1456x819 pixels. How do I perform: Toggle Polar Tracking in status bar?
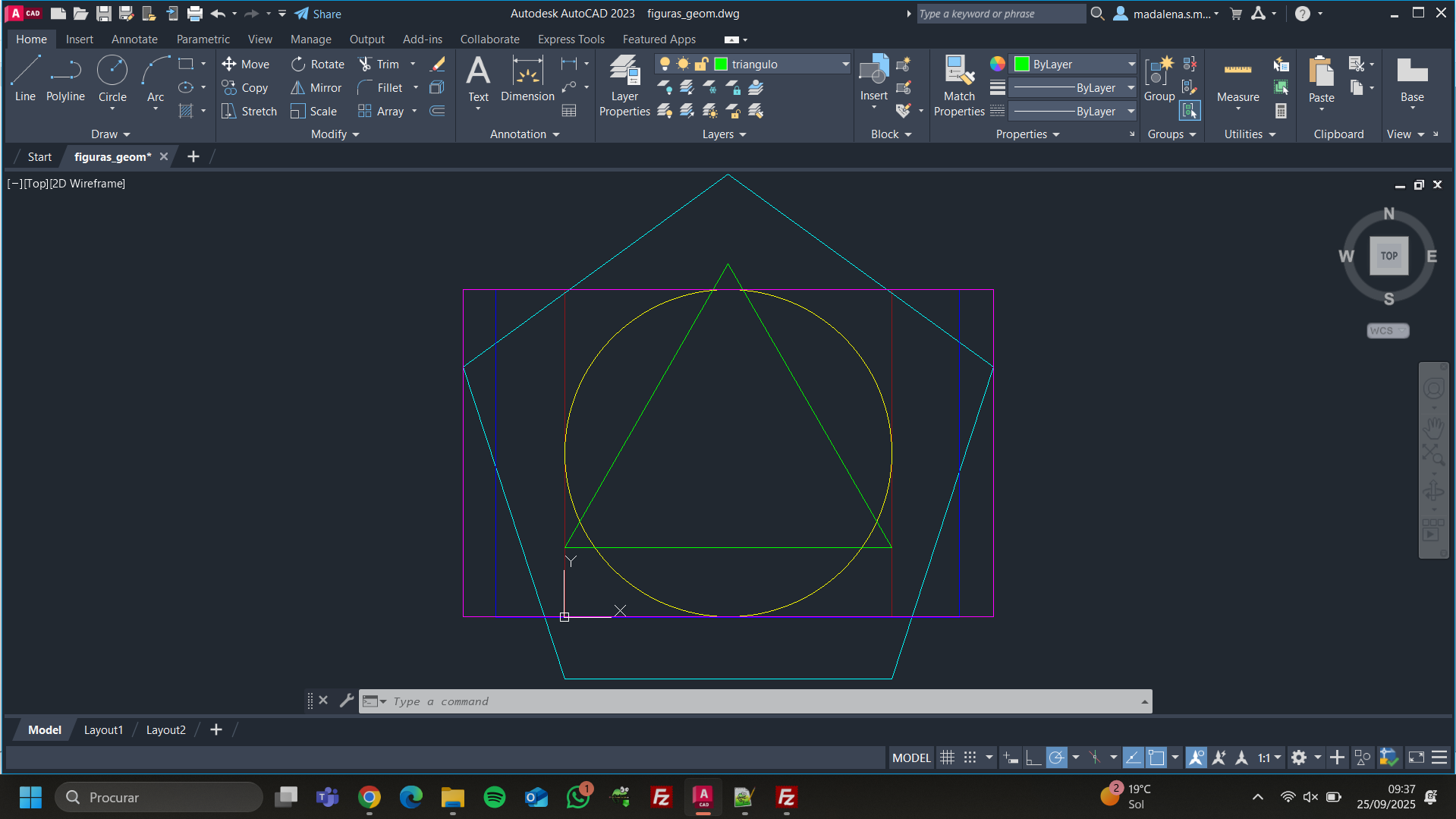[1056, 758]
